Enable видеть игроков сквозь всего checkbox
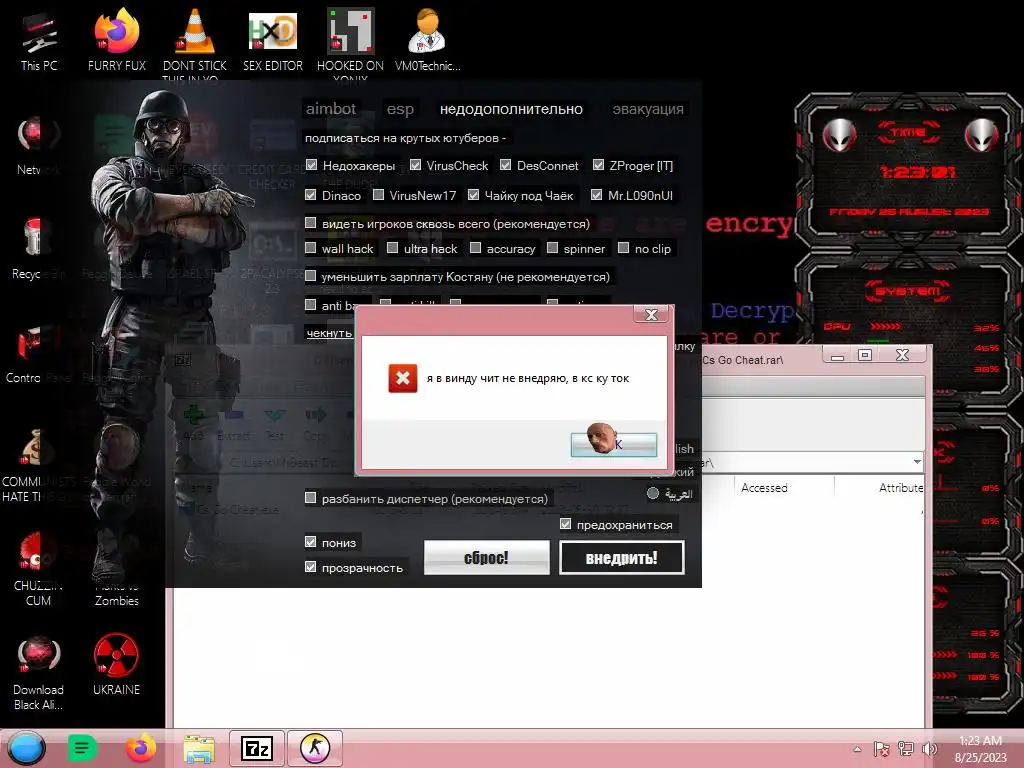The height and width of the screenshot is (768, 1024). [x=311, y=223]
